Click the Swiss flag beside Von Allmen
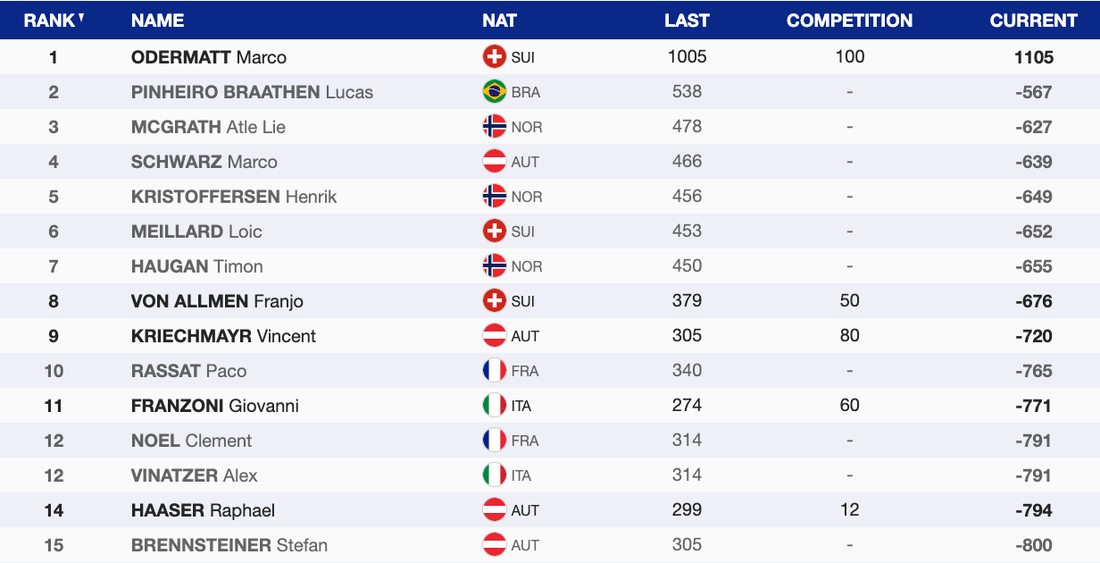The width and height of the screenshot is (1100, 563). [494, 301]
